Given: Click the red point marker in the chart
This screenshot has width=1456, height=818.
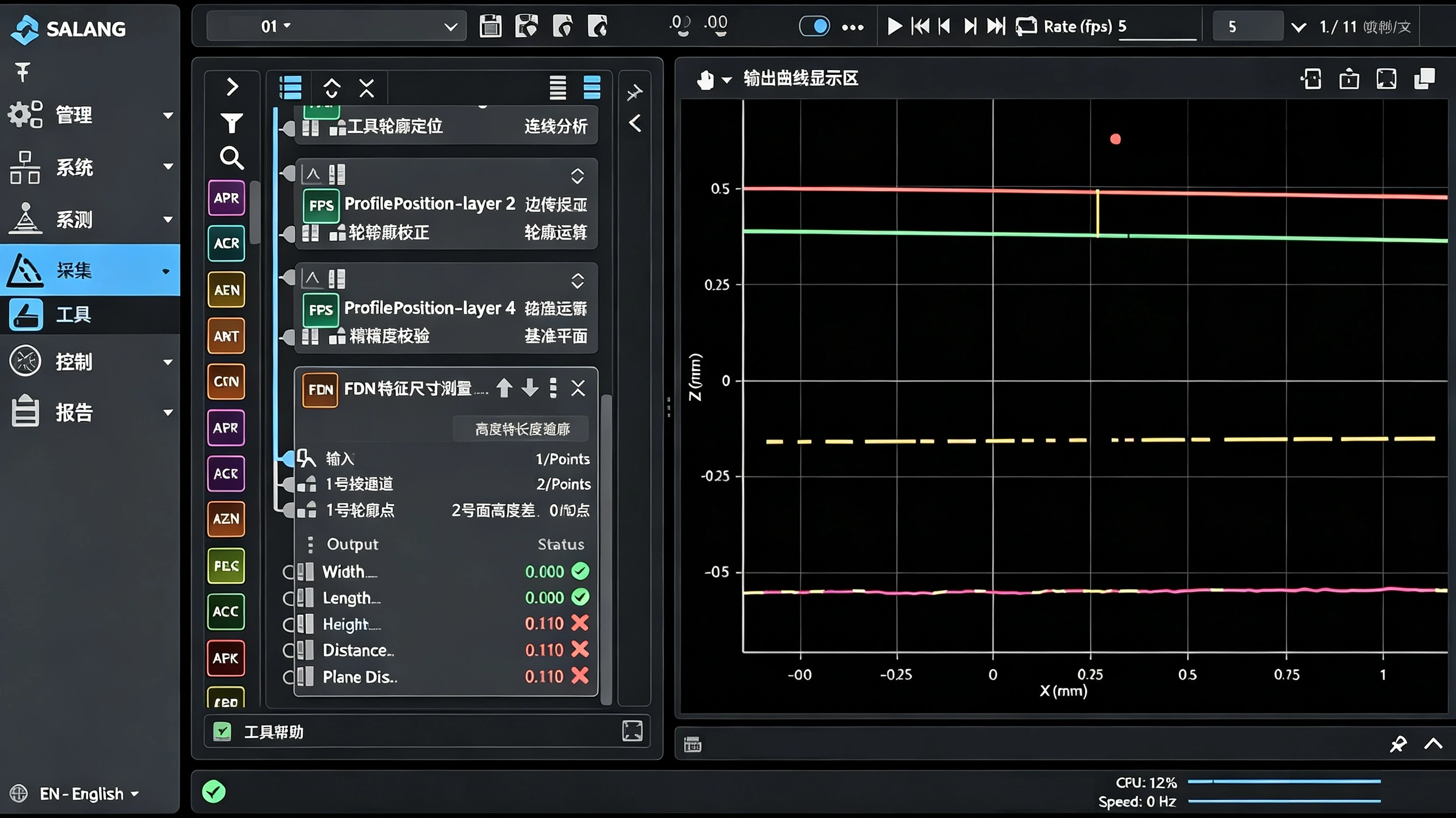Looking at the screenshot, I should point(1115,139).
